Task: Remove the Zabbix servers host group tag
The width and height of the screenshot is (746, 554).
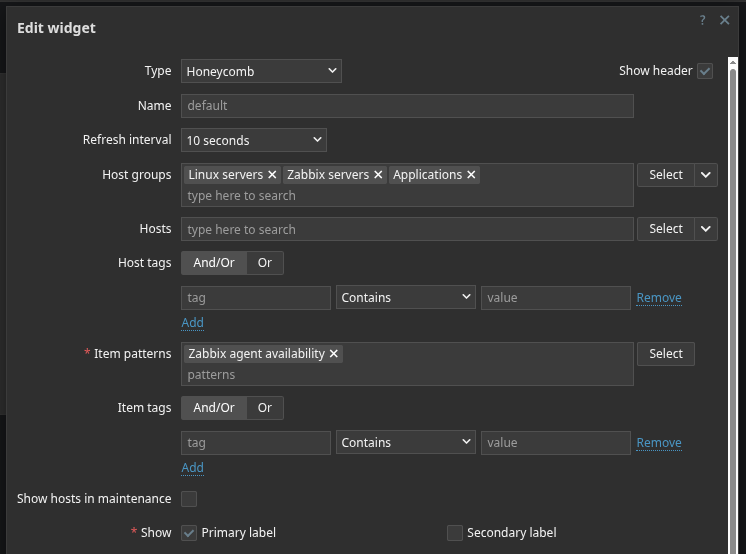Action: (x=378, y=175)
